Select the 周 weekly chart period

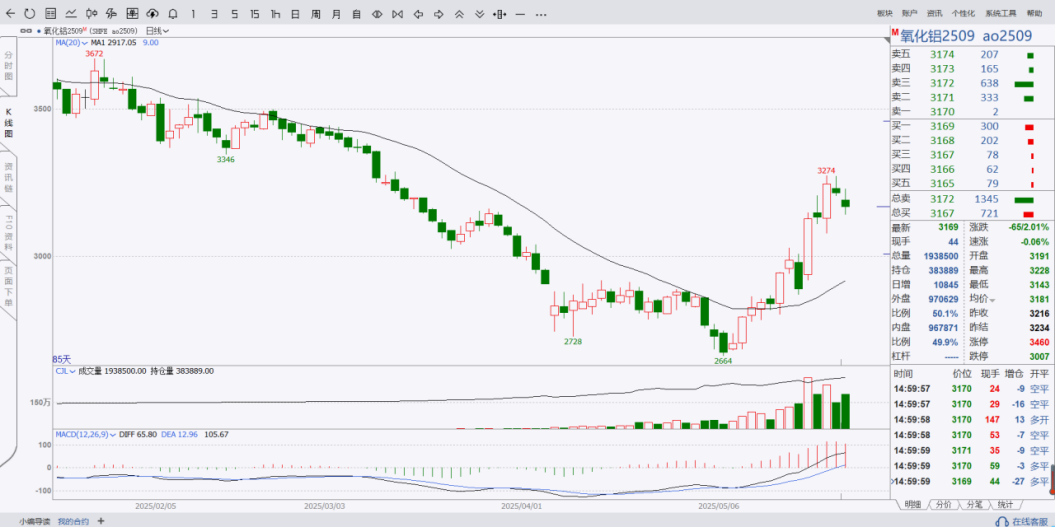pos(316,14)
